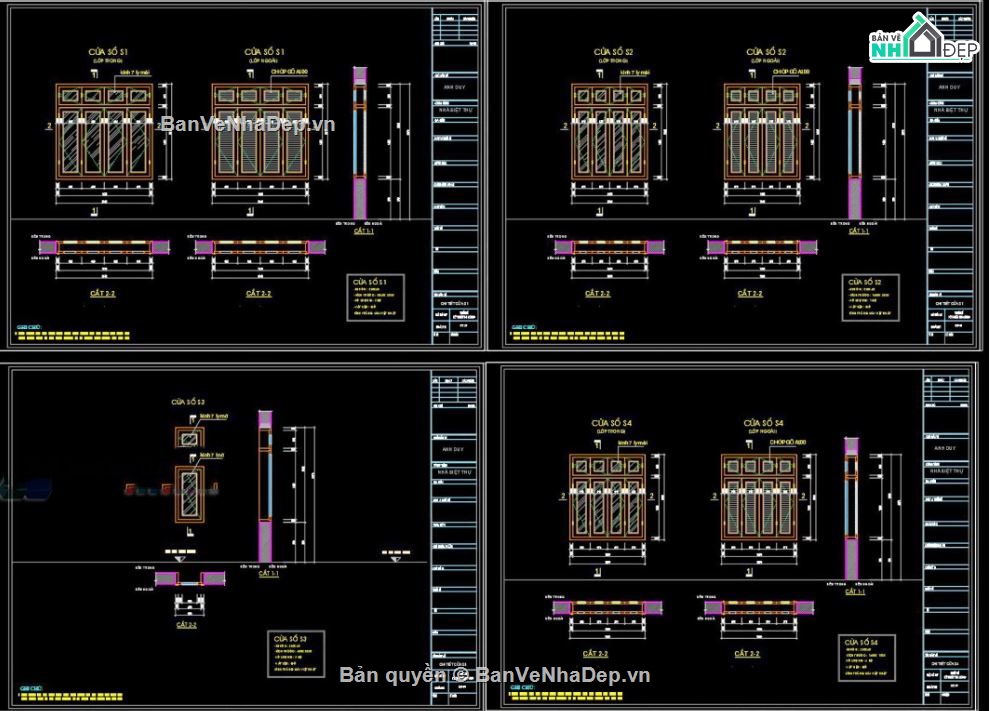Click the kính 7 ly mờ glass pane symbol on S3

click(190, 440)
